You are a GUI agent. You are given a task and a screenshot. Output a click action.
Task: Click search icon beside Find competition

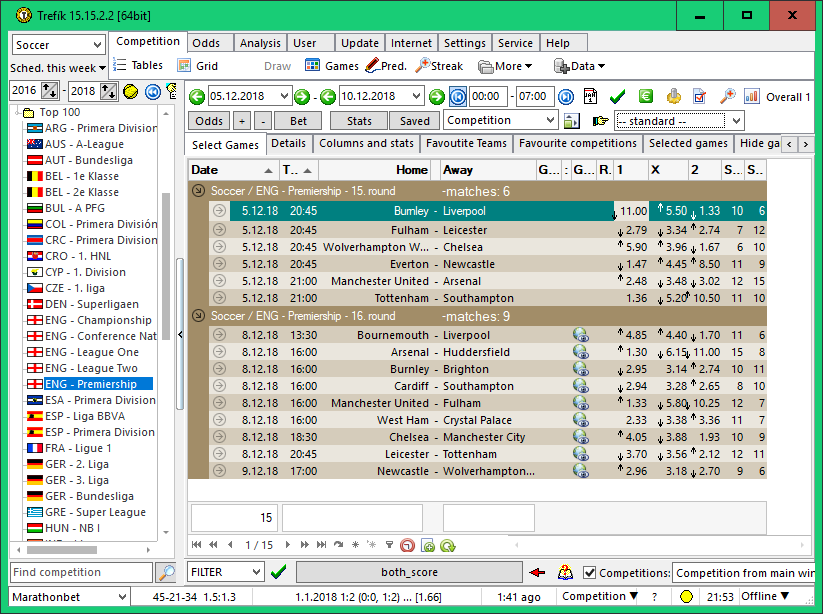pos(166,572)
